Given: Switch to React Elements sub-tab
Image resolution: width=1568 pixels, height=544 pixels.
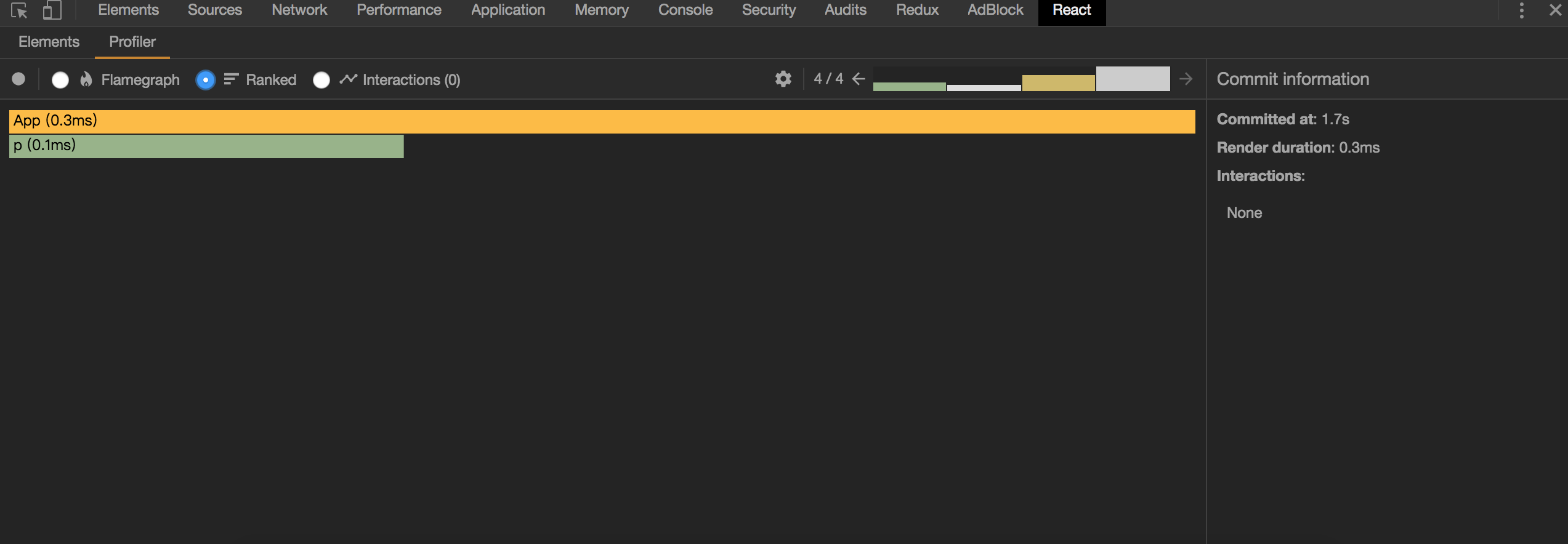Looking at the screenshot, I should [49, 42].
